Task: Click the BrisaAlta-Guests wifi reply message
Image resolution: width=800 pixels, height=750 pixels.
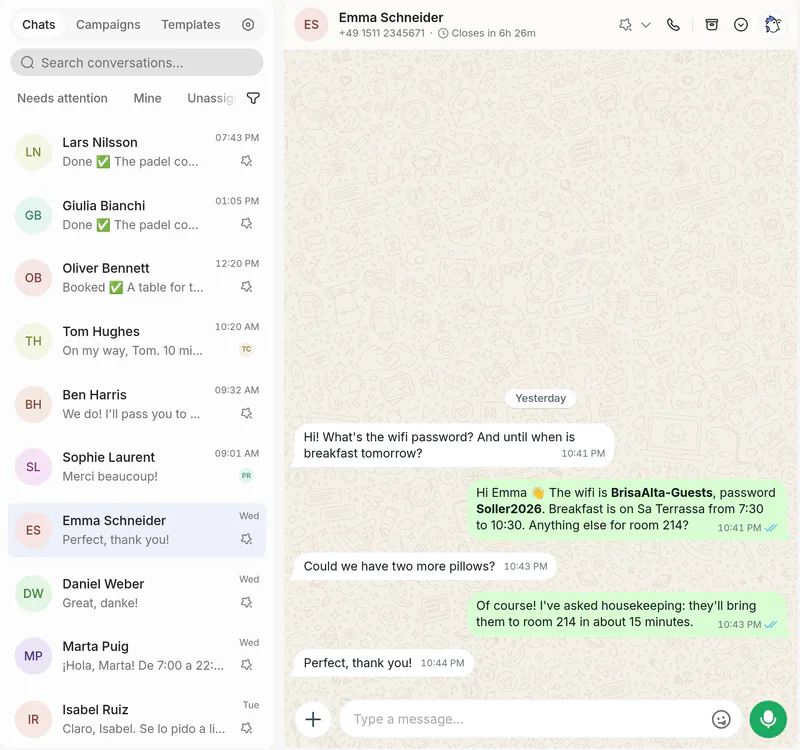Action: click(628, 509)
